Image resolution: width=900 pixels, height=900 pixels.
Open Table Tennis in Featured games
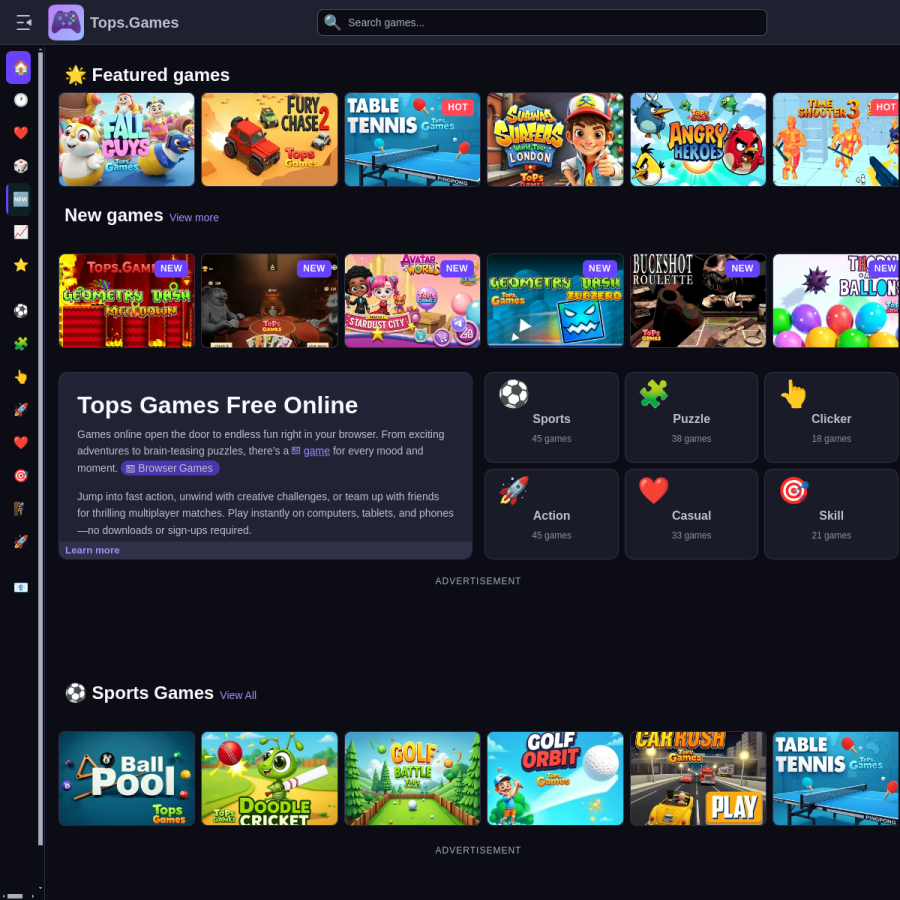click(412, 139)
